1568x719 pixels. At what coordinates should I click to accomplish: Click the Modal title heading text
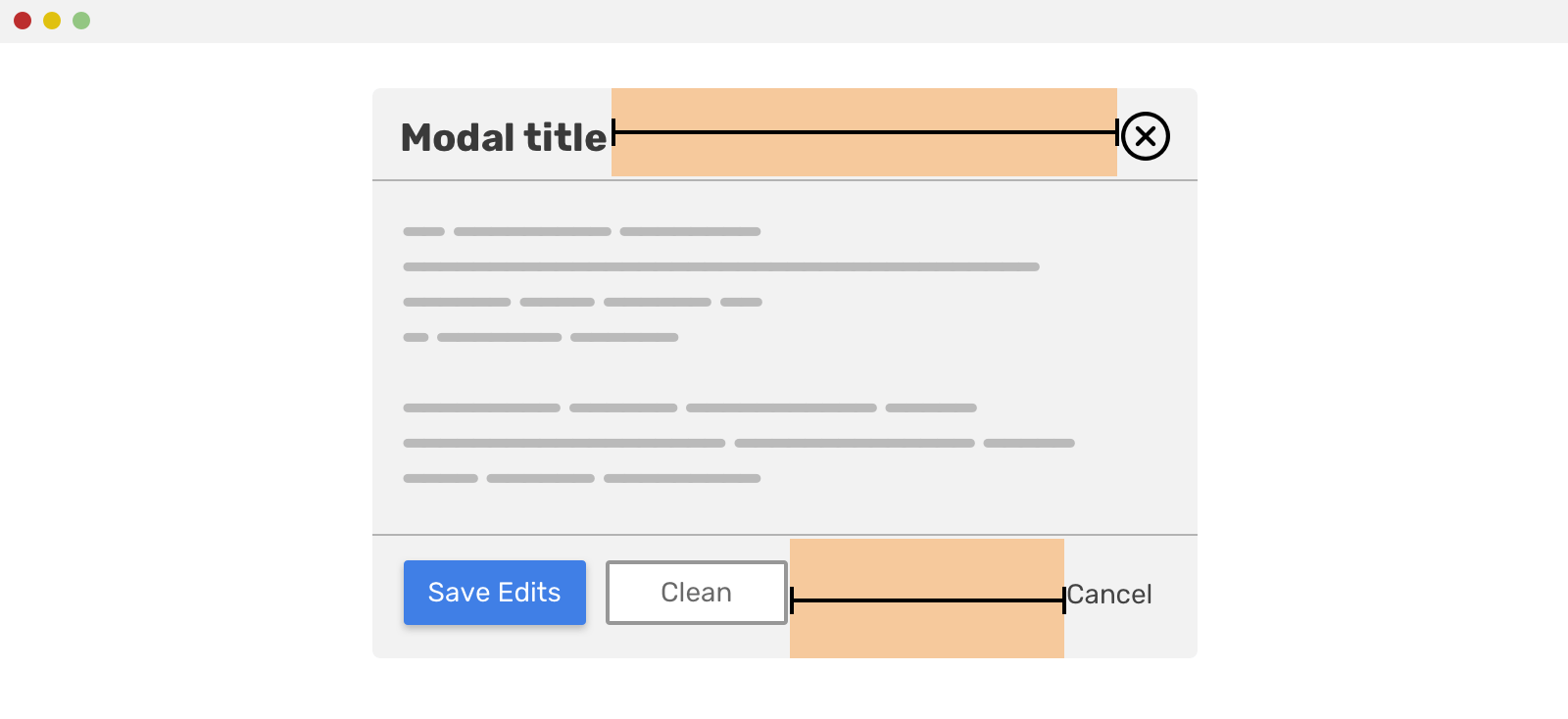coord(504,137)
